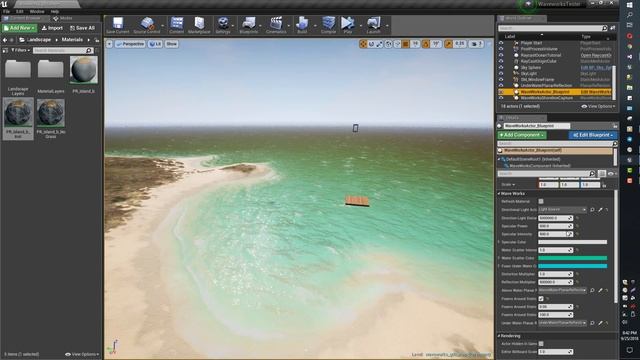Open the Add Component dropdown
The image size is (640, 360).
[x=522, y=135]
